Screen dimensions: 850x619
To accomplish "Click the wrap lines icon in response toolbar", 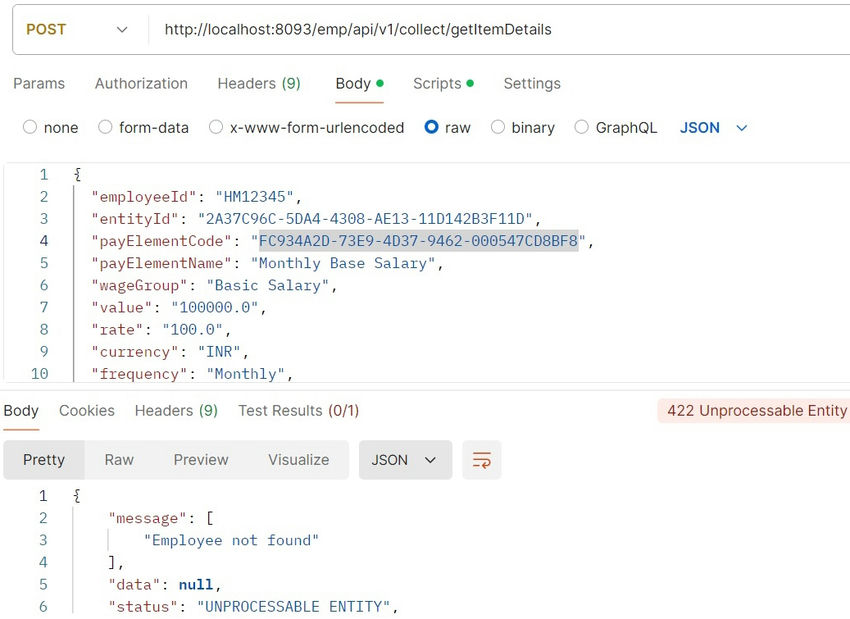I will click(481, 460).
